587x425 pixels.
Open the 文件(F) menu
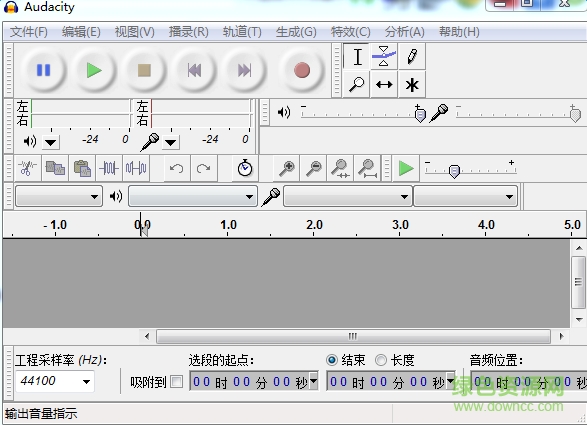[x=28, y=32]
